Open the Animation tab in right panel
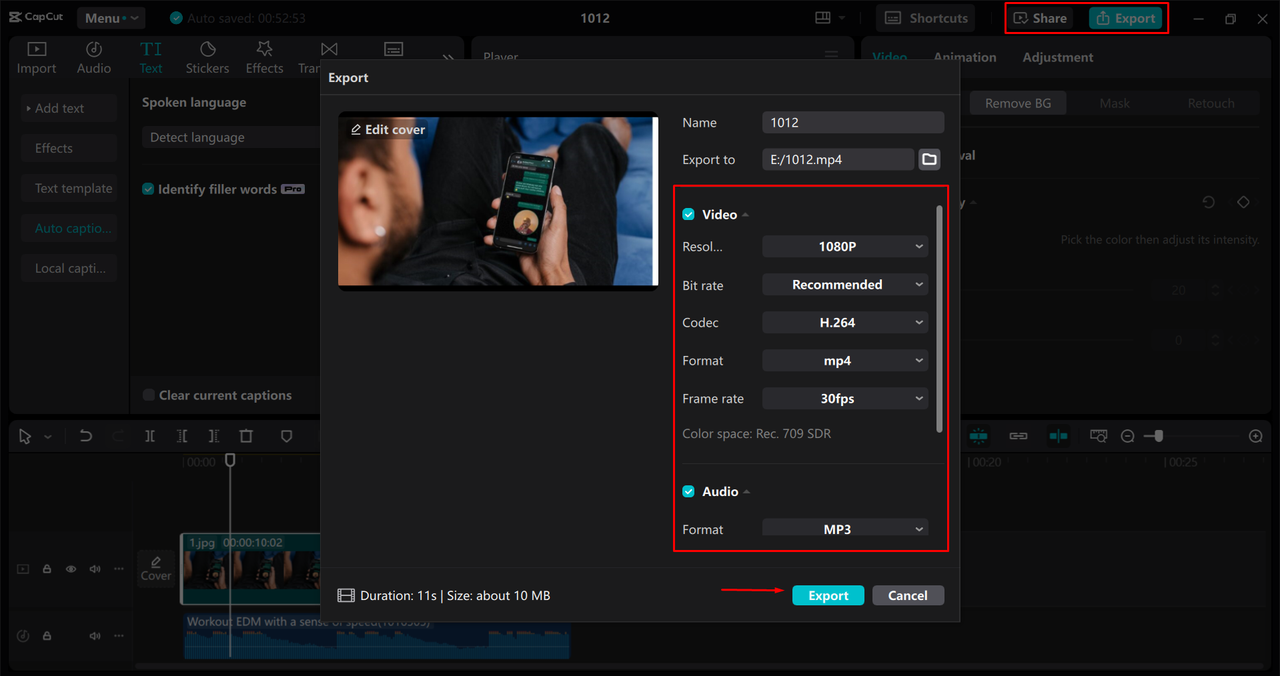 click(965, 58)
